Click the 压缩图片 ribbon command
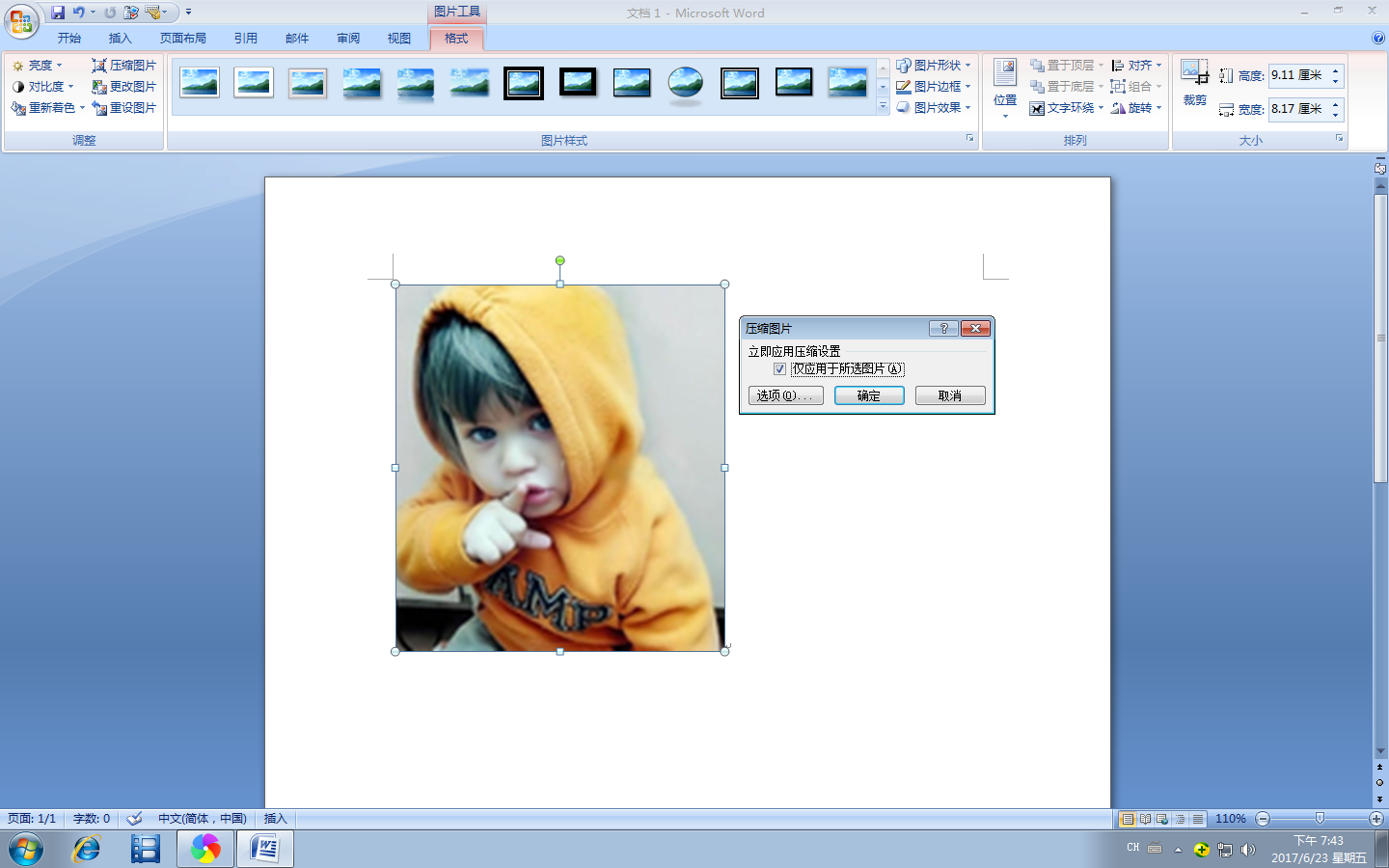The height and width of the screenshot is (868, 1389). click(x=123, y=66)
